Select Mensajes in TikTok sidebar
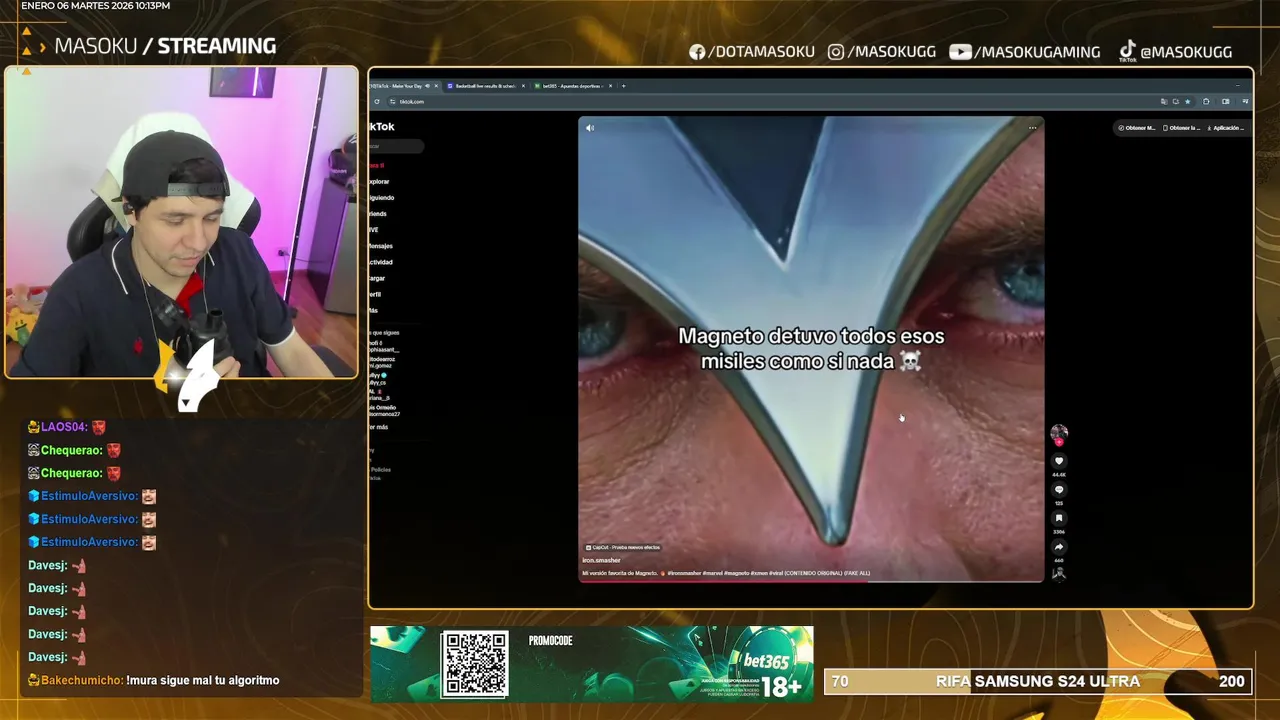1280x720 pixels. [x=381, y=246]
